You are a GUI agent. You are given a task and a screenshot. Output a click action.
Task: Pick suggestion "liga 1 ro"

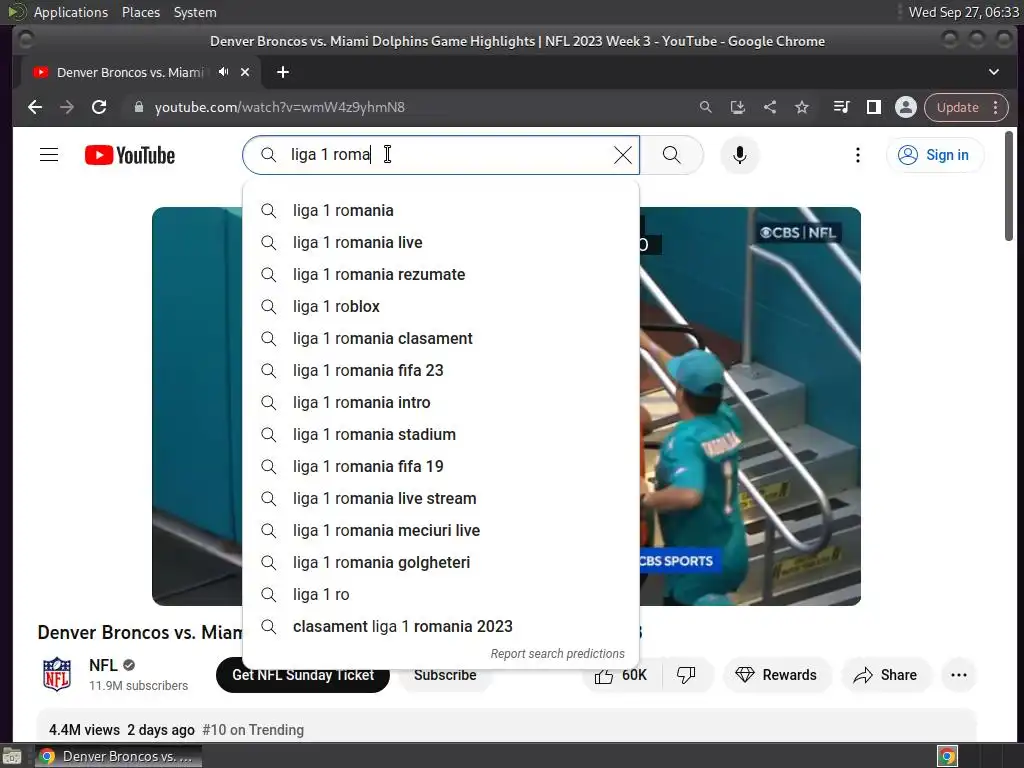(441, 594)
